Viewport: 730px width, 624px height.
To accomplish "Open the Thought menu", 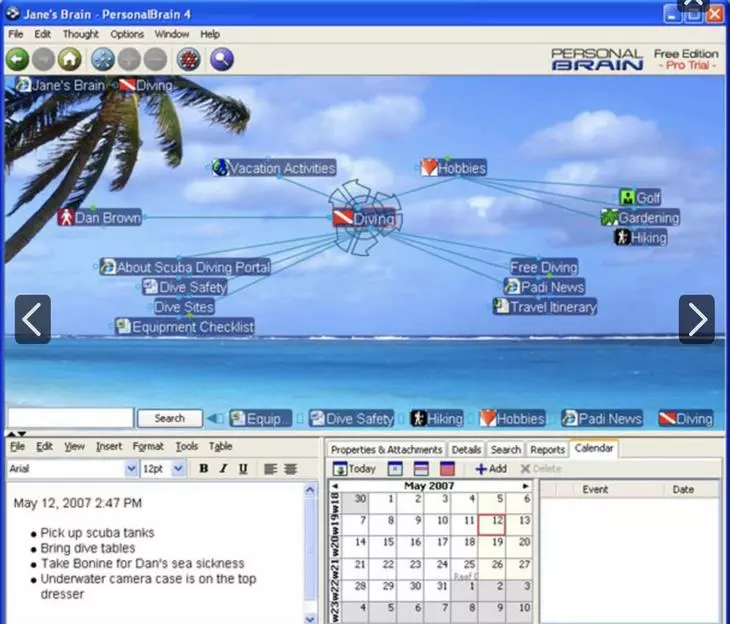I will coord(81,34).
